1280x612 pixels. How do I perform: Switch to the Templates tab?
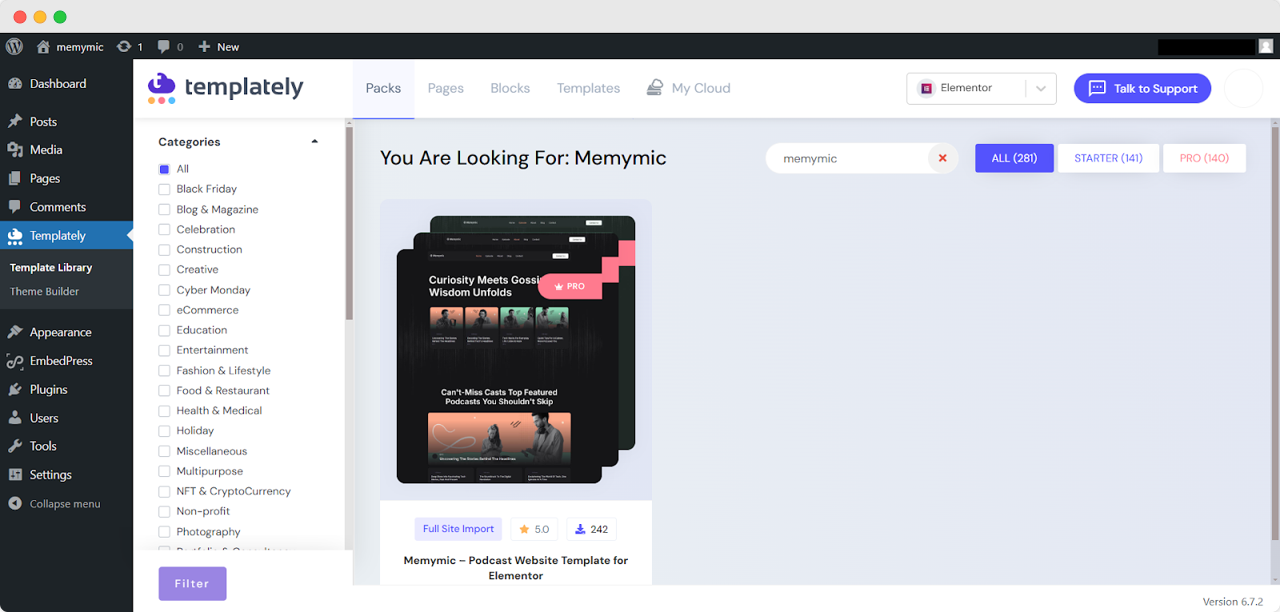[x=589, y=88]
